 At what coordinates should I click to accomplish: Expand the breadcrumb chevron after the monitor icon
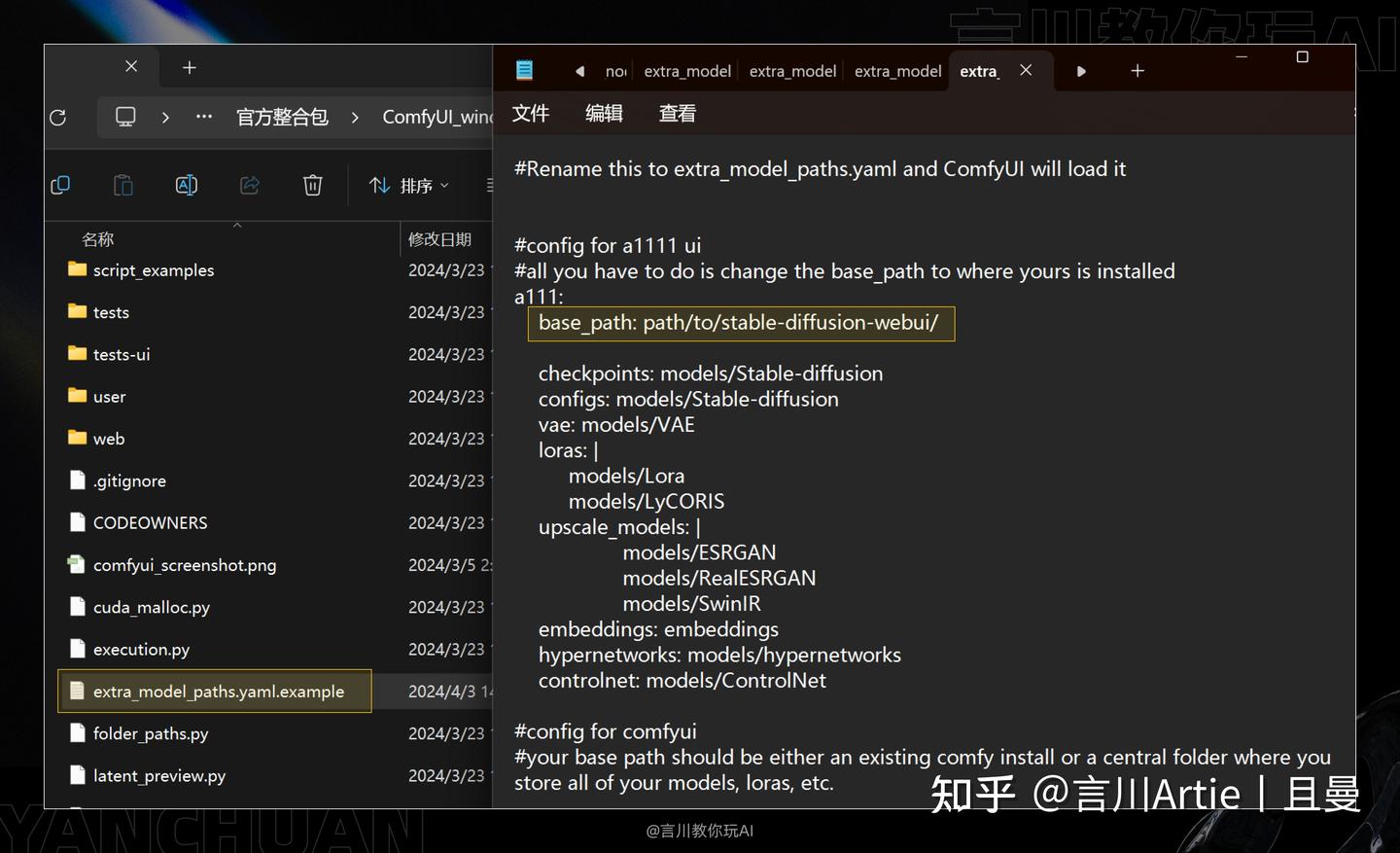point(165,117)
